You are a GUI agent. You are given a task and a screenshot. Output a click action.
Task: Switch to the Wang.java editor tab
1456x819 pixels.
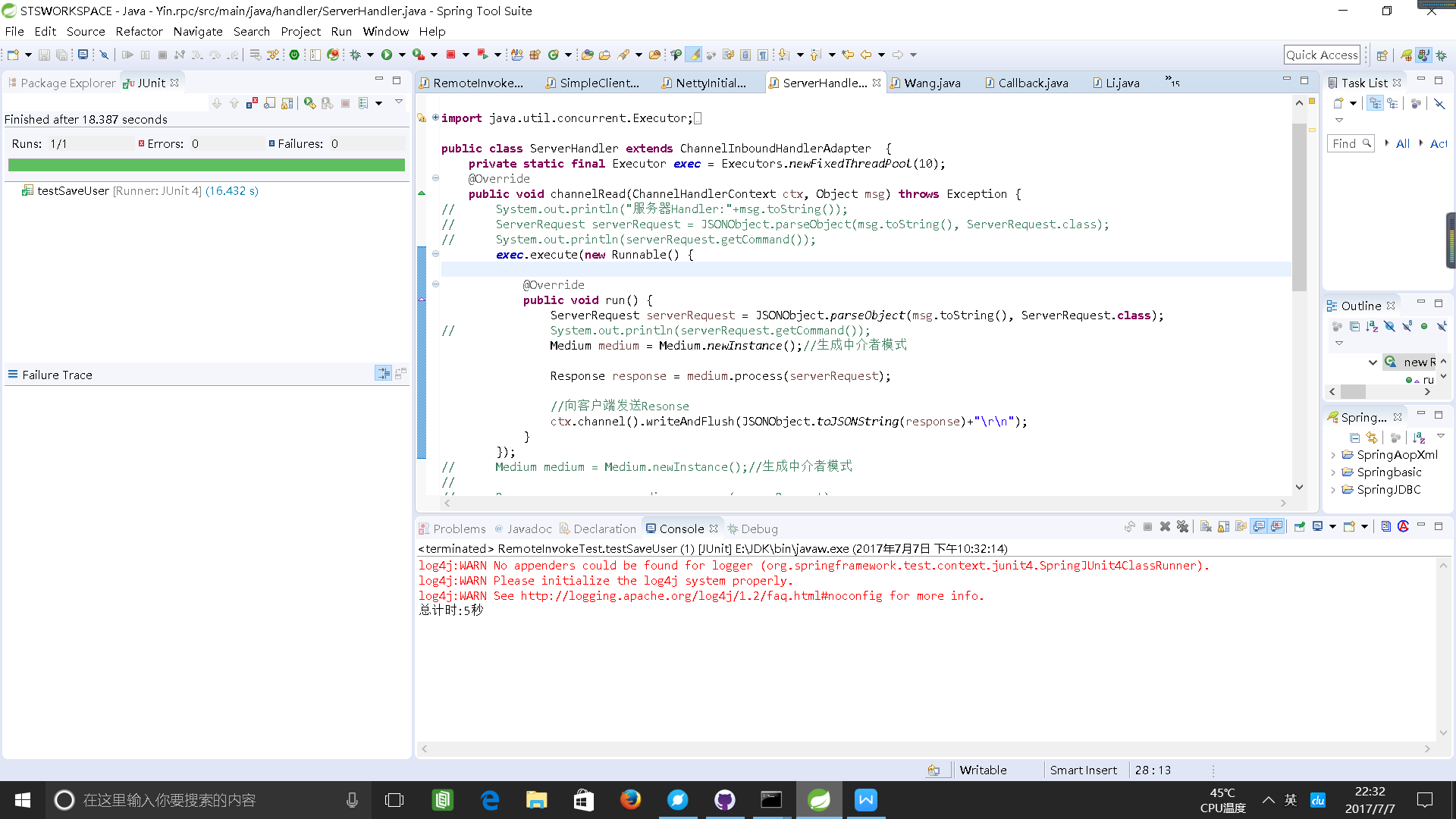tap(926, 83)
